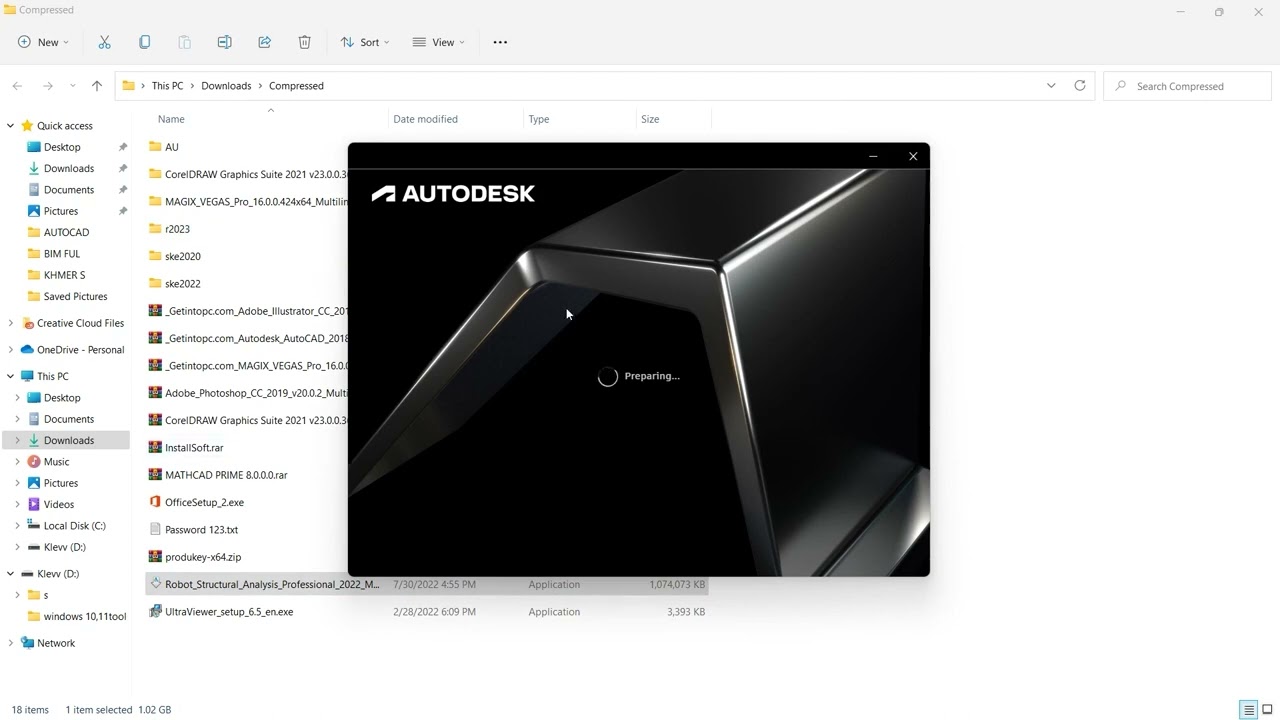This screenshot has height=720, width=1280.
Task: Select Downloads under This PC
Action: pos(69,440)
